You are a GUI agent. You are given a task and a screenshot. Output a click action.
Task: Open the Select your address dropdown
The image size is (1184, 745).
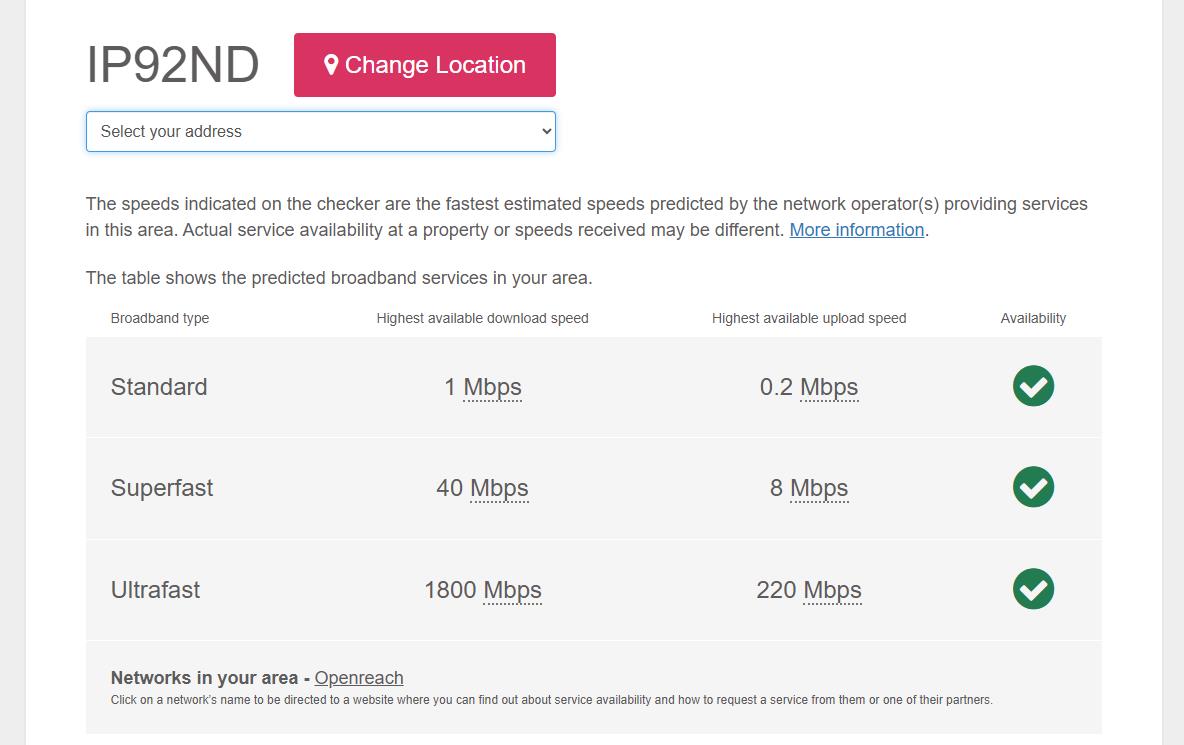click(320, 131)
